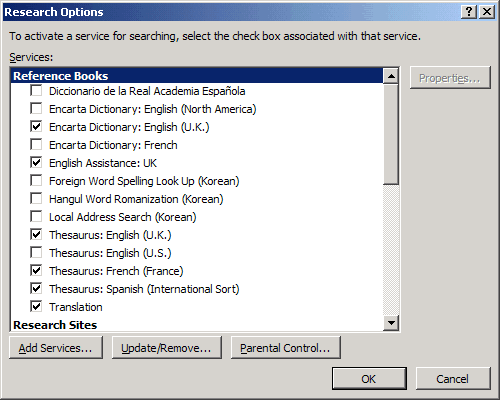This screenshot has width=500, height=400.
Task: Enable Encarta Dictionary: French checkbox
Action: point(36,145)
